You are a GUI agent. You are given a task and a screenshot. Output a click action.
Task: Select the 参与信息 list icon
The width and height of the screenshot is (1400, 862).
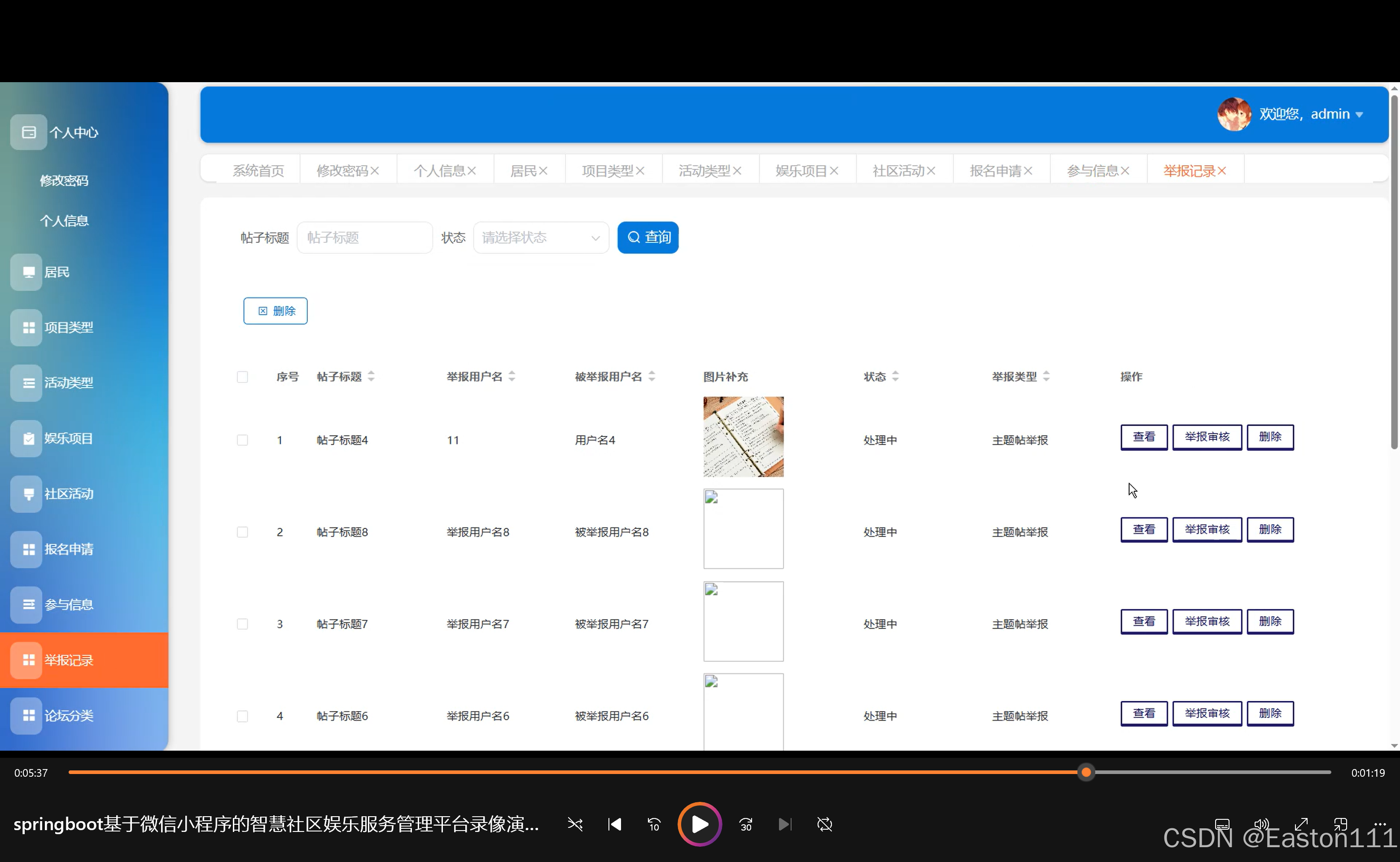point(26,604)
